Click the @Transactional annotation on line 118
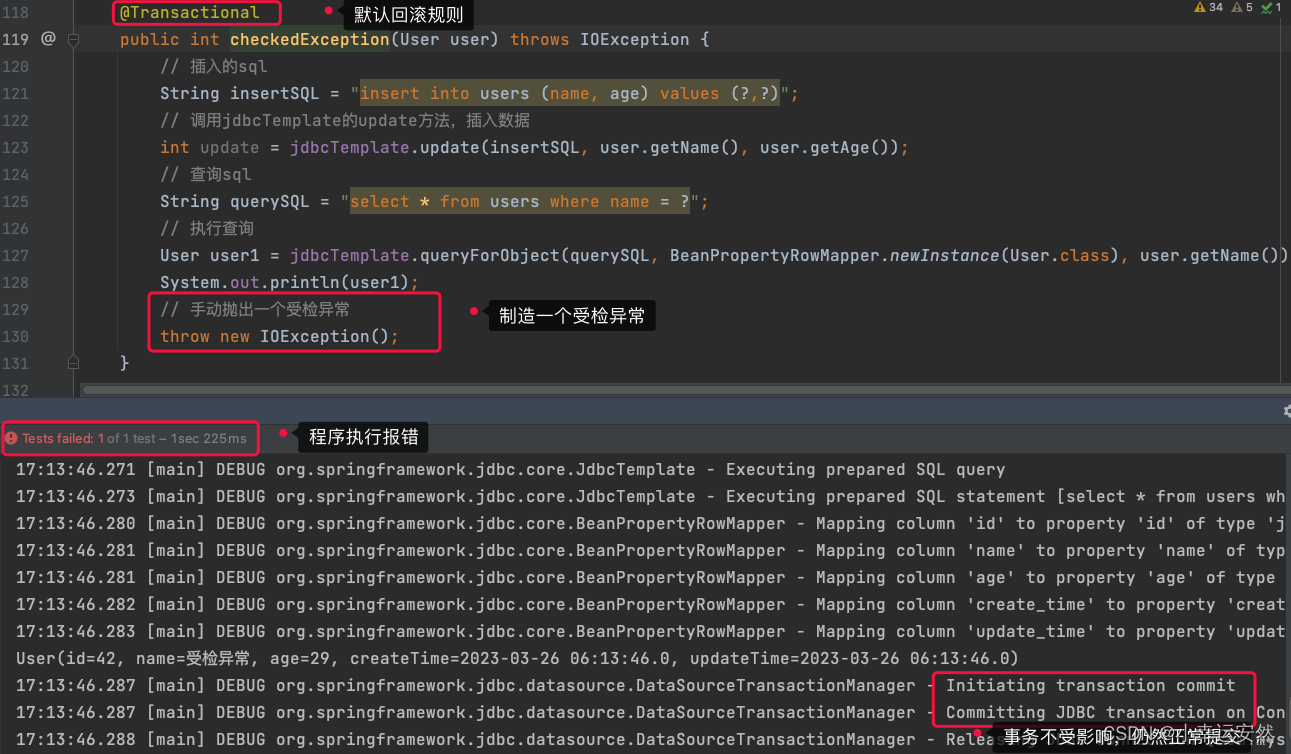Screen dimensions: 1291x754 pyautogui.click(x=189, y=13)
